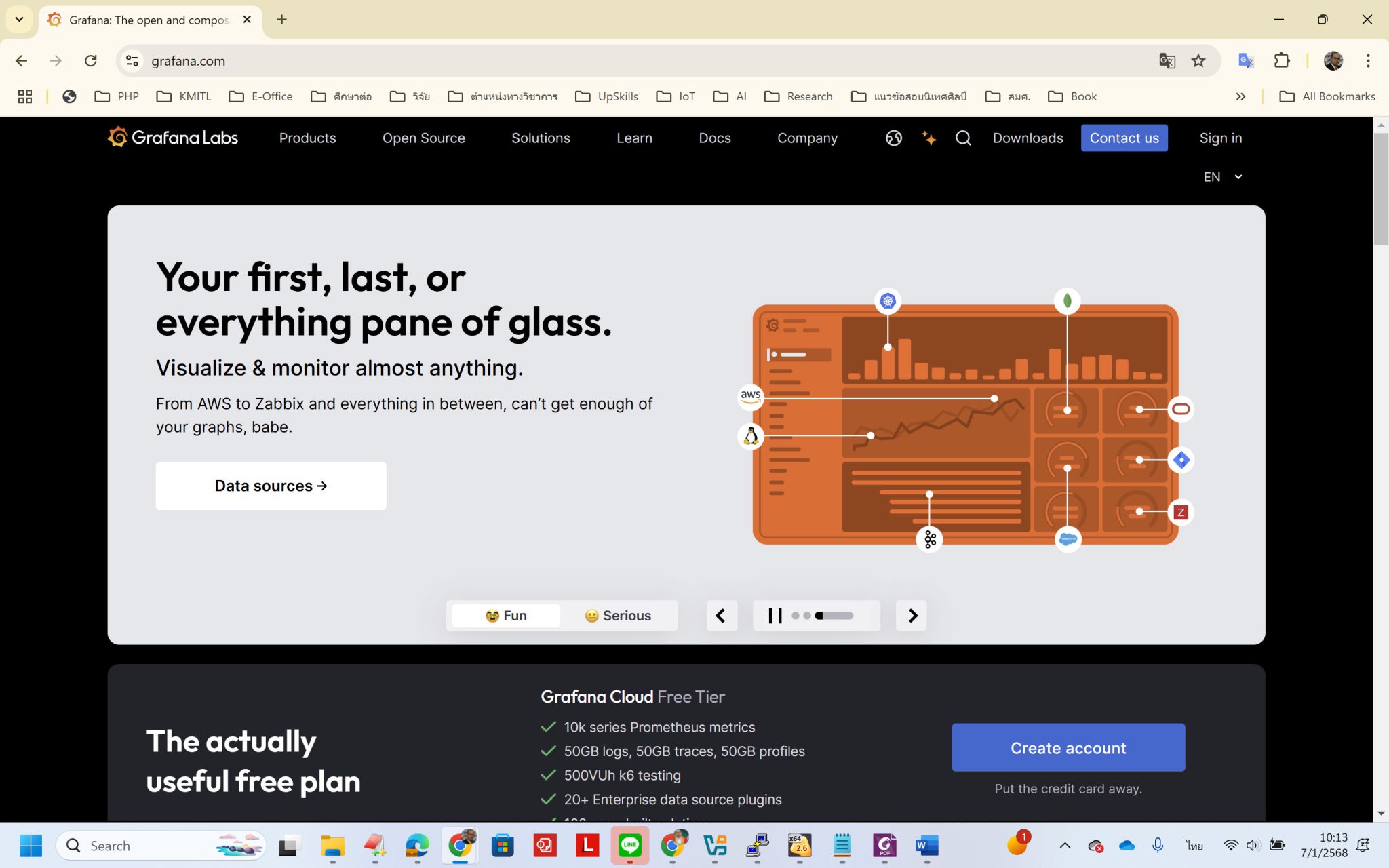Click the Grafana Labs logo
Viewport: 1389px width, 868px height.
[x=172, y=138]
